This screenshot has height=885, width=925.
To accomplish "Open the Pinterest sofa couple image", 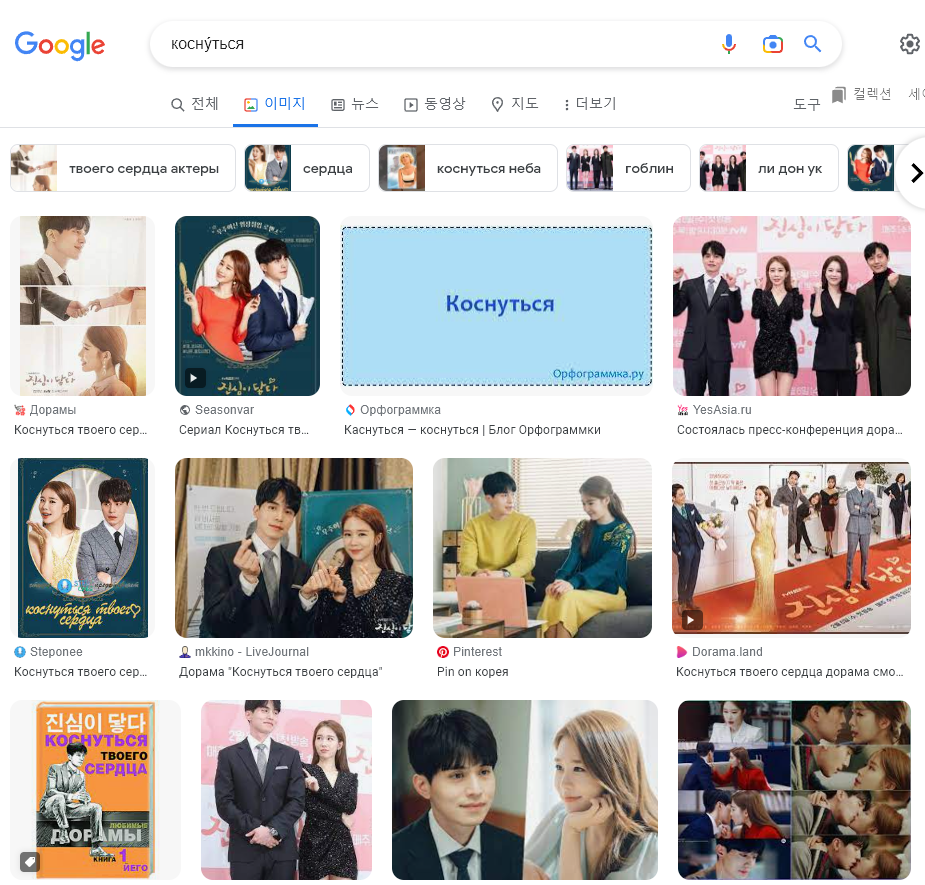I will pos(542,548).
